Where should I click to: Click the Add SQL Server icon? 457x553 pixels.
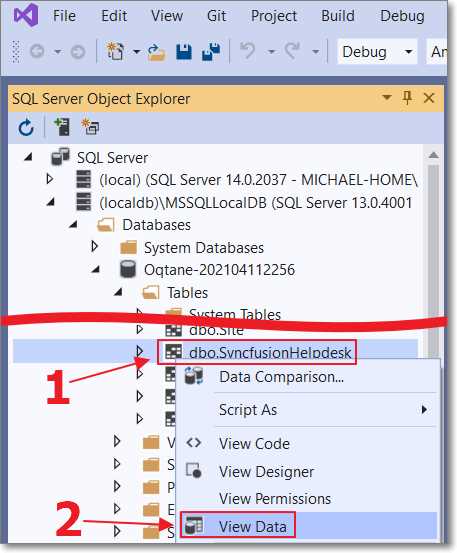[62, 127]
